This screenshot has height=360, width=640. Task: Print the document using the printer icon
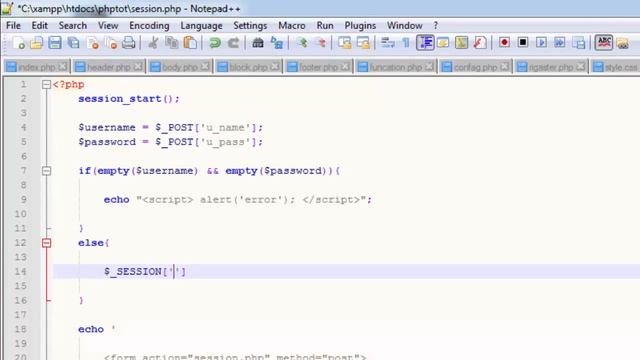pyautogui.click(x=129, y=43)
